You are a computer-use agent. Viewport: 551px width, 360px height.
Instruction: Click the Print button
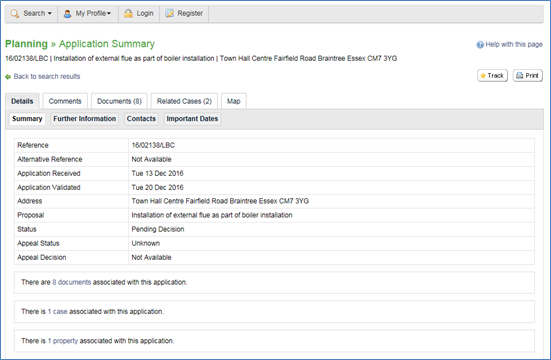[x=528, y=76]
